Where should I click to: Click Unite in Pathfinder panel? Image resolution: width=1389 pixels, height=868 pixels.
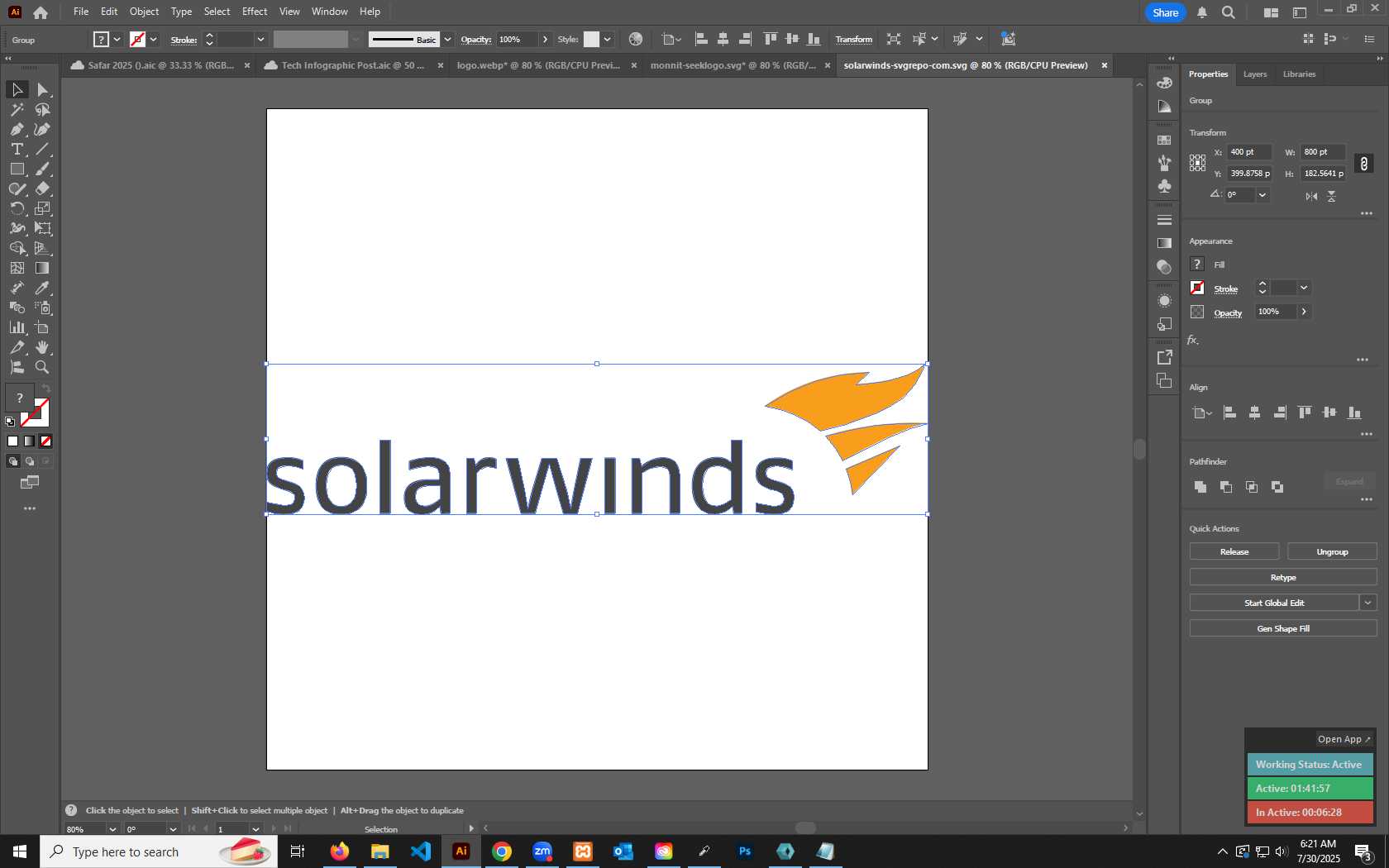click(1200, 487)
